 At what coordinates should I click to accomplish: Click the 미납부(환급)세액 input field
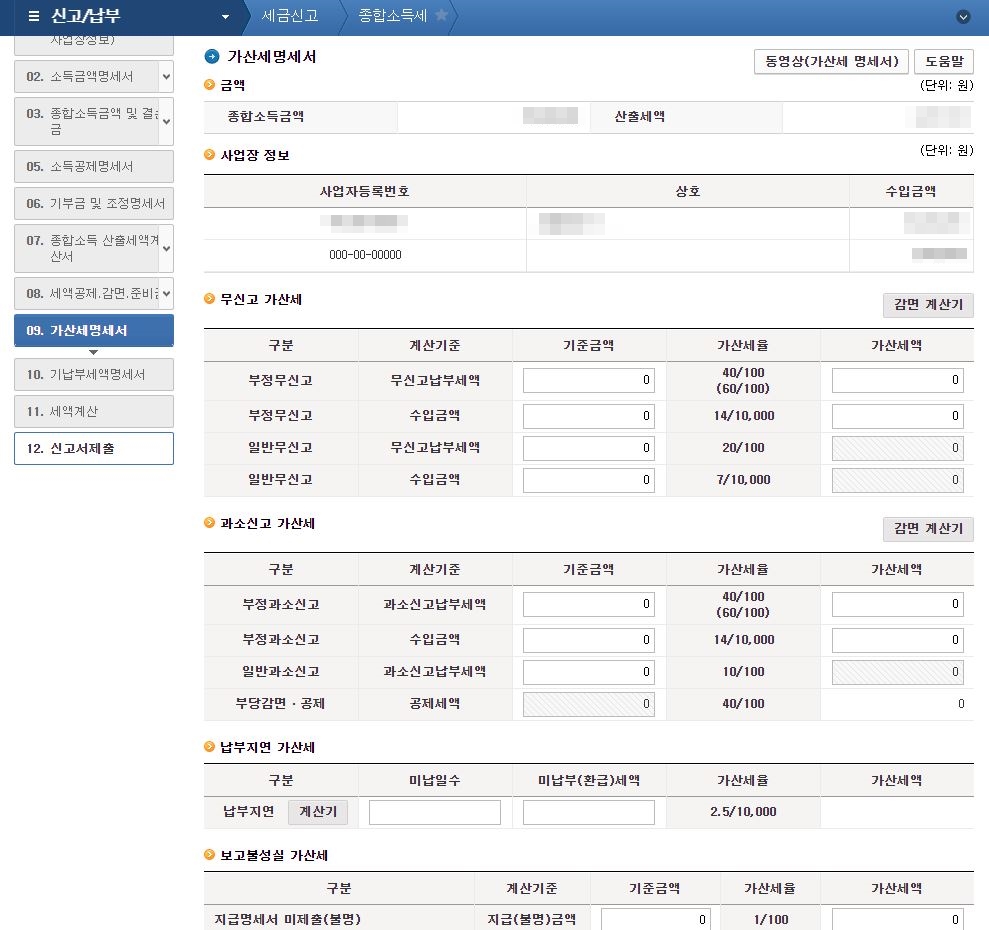click(588, 812)
